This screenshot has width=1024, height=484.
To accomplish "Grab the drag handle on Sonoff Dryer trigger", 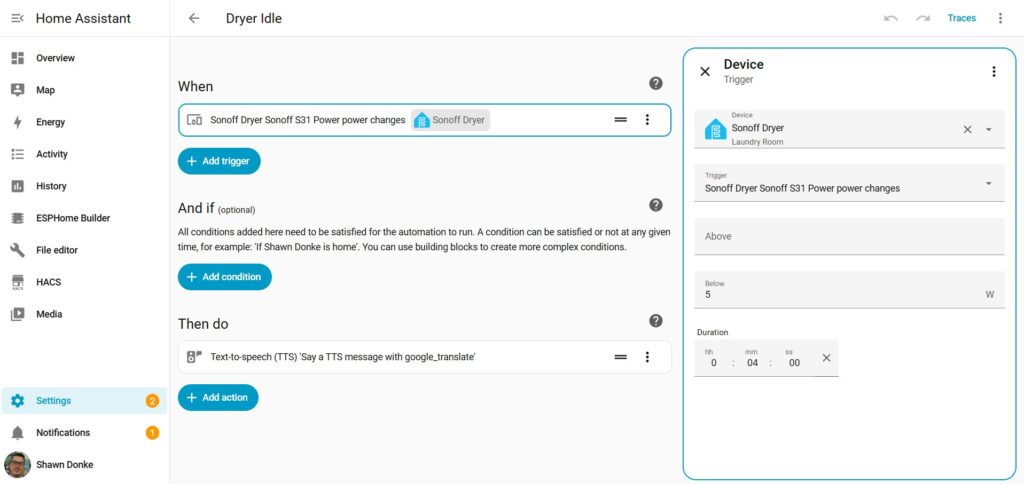I will coord(620,120).
